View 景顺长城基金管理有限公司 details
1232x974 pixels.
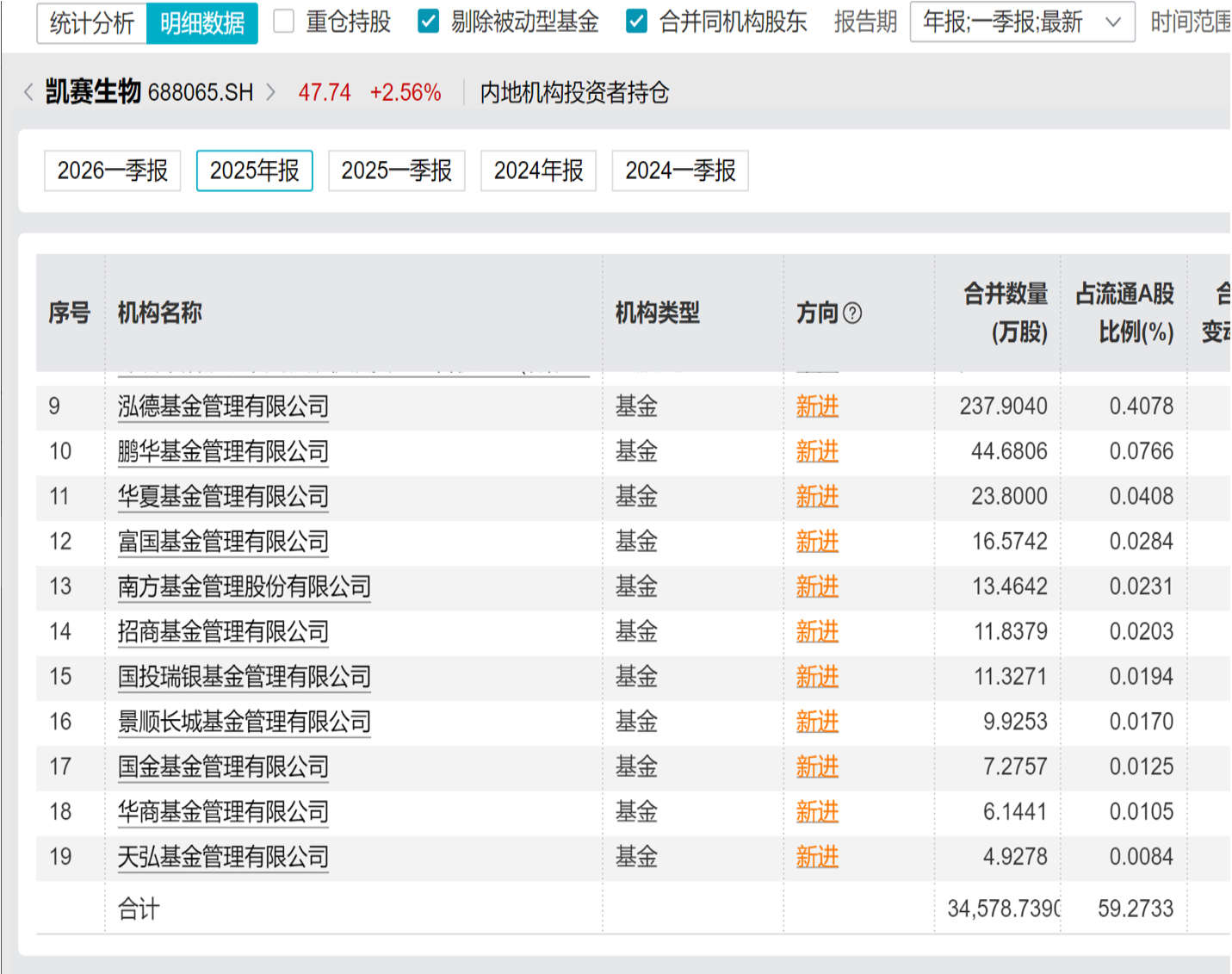pyautogui.click(x=245, y=722)
